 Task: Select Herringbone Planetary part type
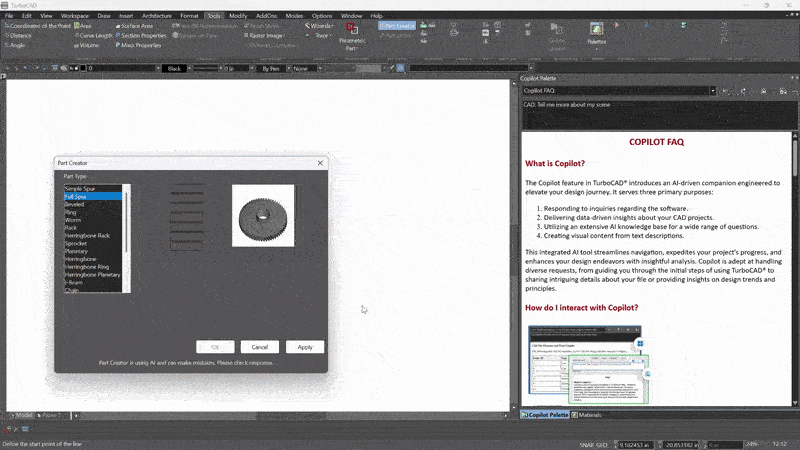coord(92,274)
